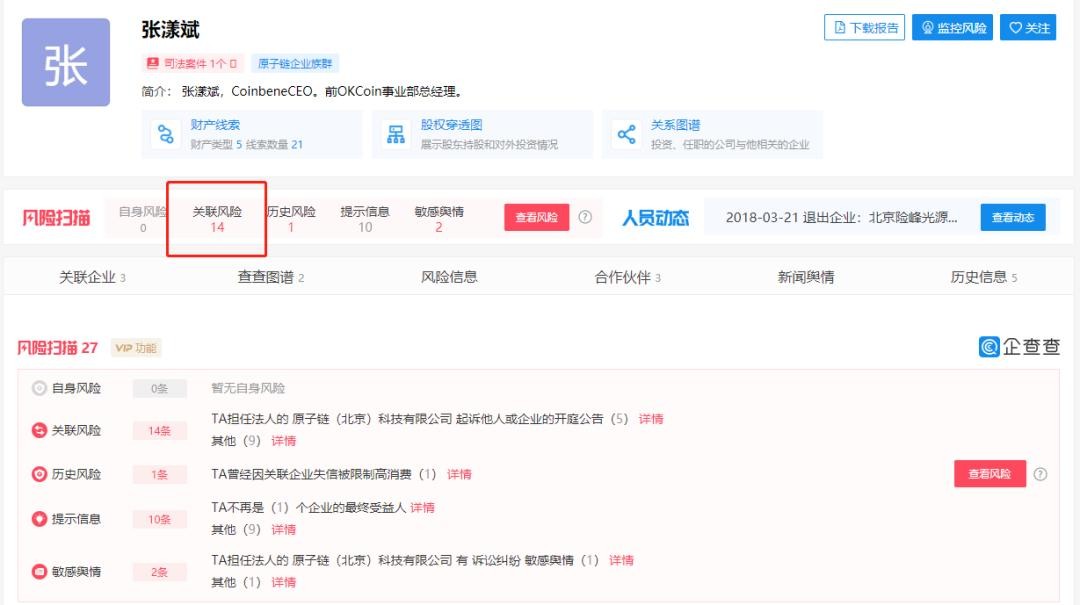Screen dimensions: 1080x605
Task: Switch to the 关联企业 tab
Action: [92, 277]
